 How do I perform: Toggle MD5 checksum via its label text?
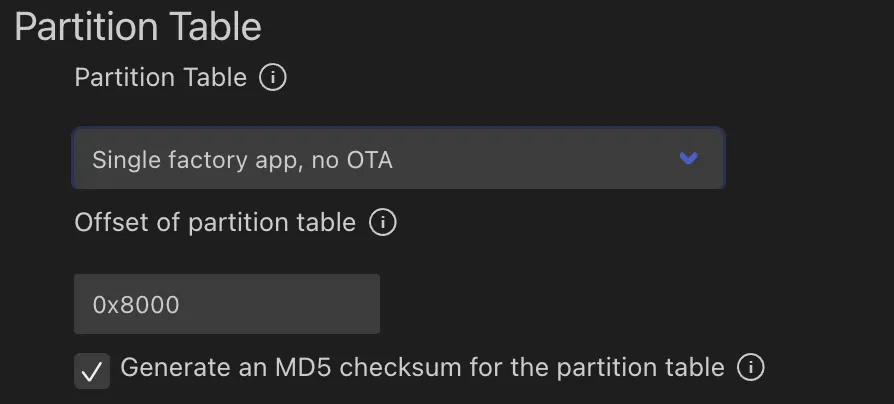tap(422, 367)
